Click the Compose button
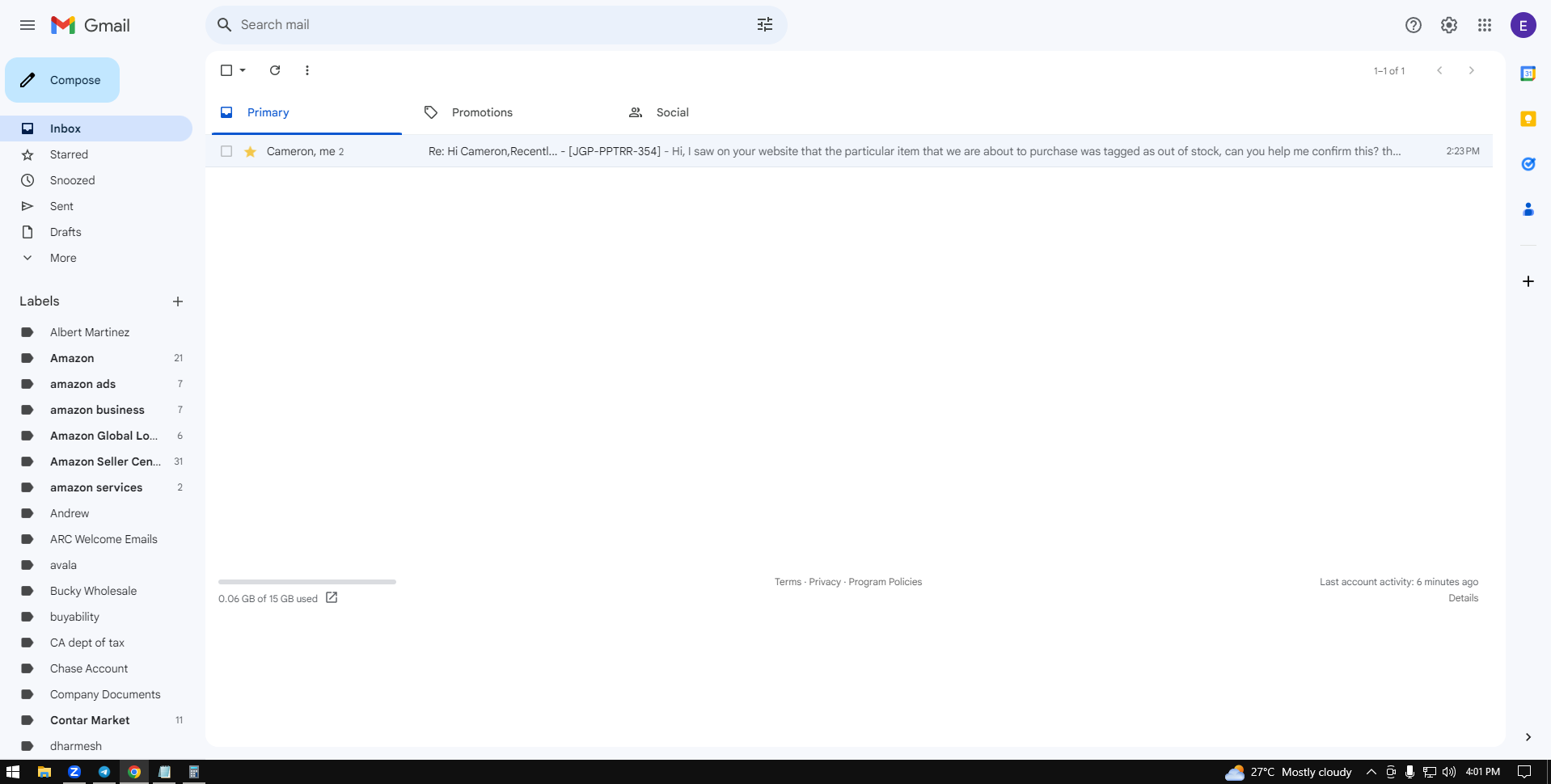This screenshot has width=1551, height=784. pos(62,80)
